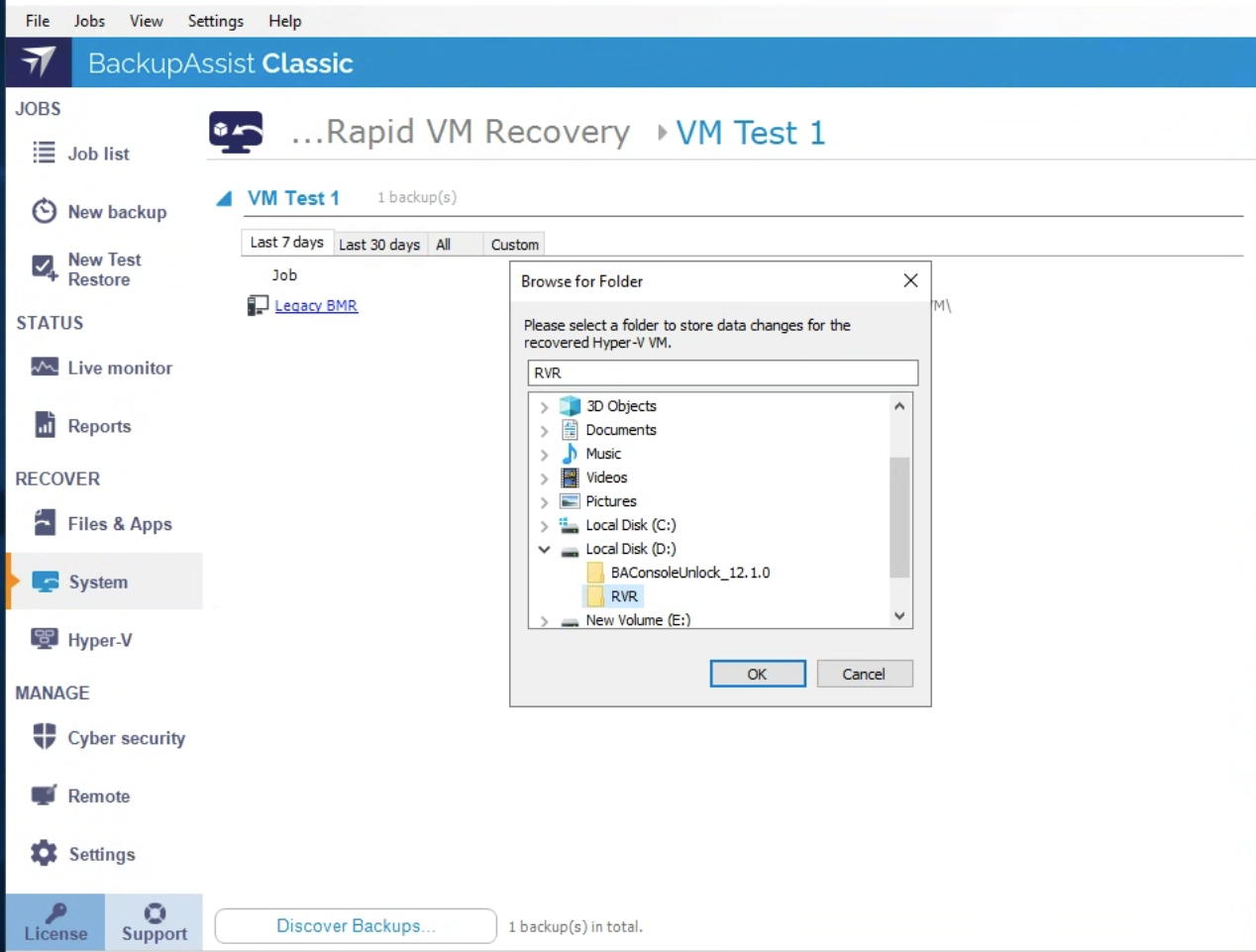Open the Cyber security shield icon
The image size is (1256, 952).
click(x=45, y=737)
